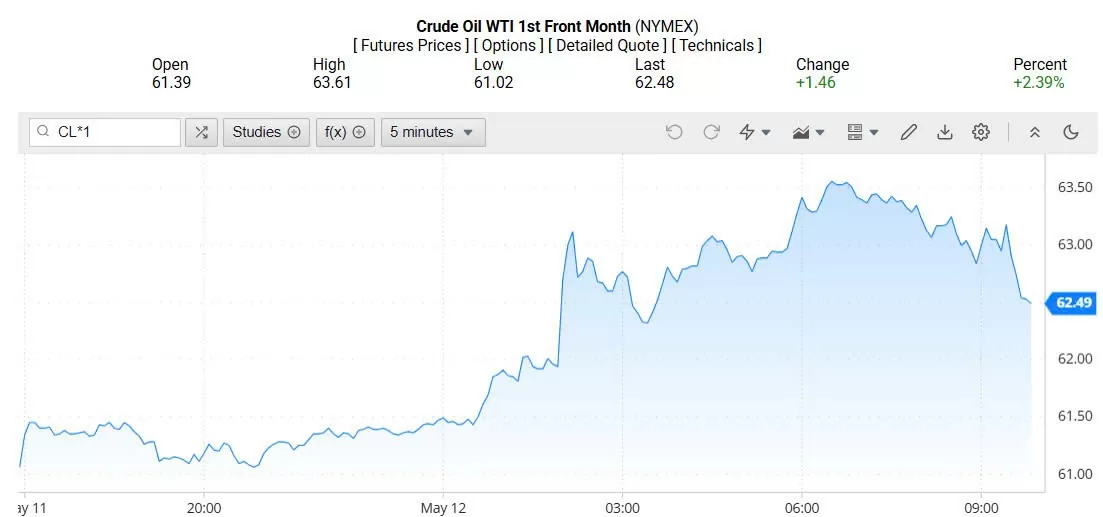
Task: Expand the 5 minutes interval dropdown
Action: coord(432,132)
